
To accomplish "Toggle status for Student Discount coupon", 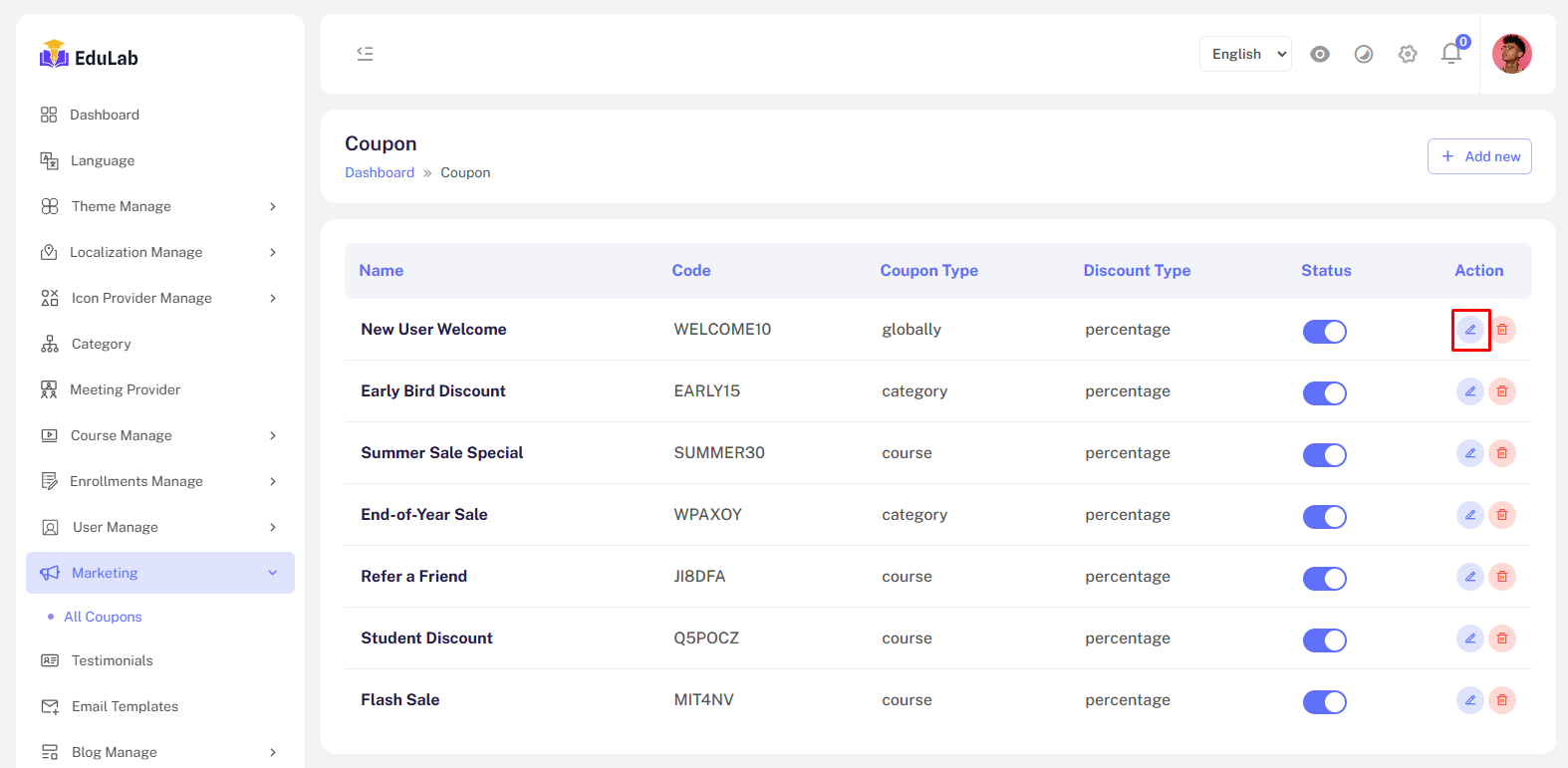I will coord(1324,640).
